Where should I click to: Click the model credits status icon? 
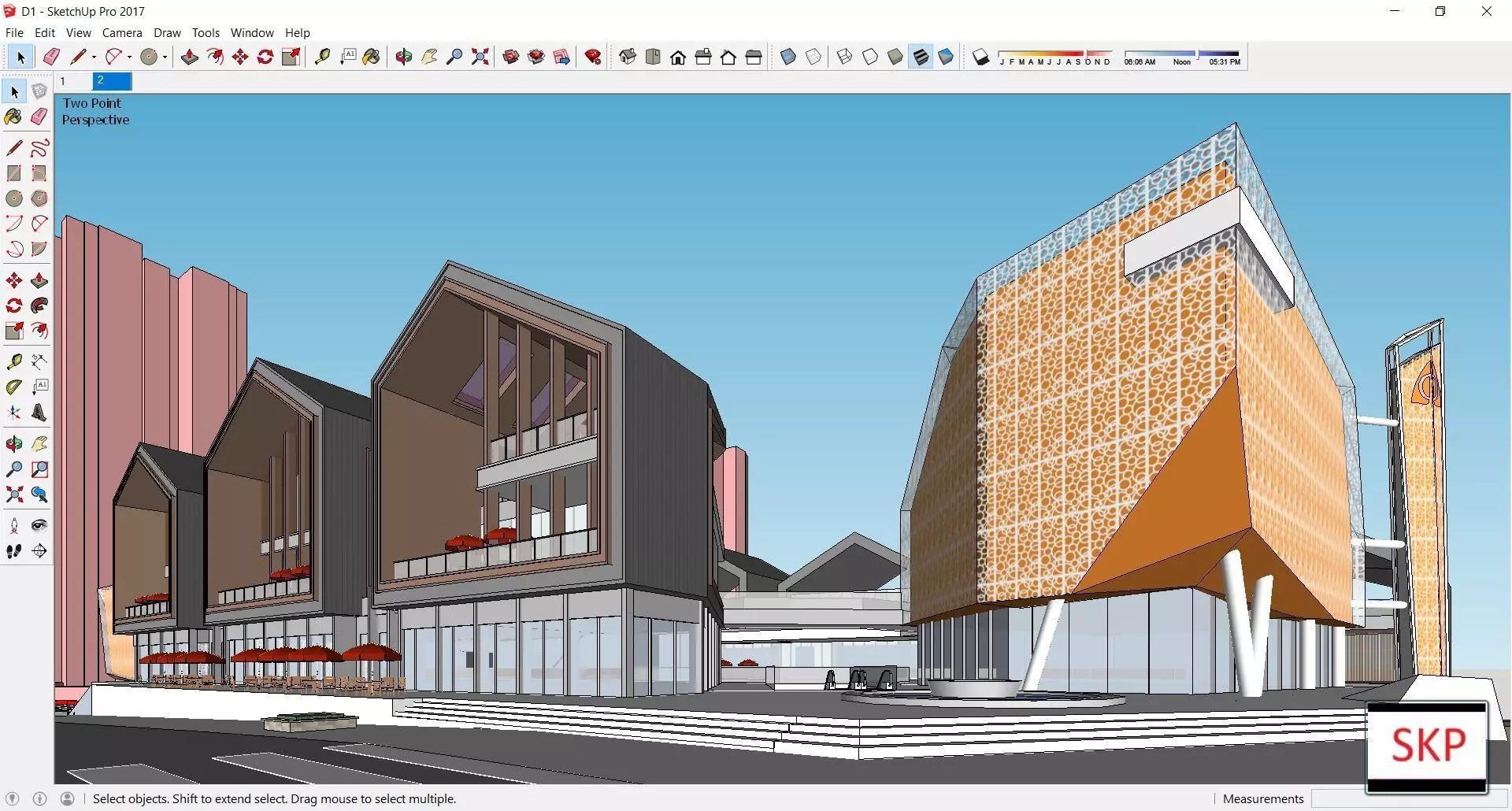(40, 798)
